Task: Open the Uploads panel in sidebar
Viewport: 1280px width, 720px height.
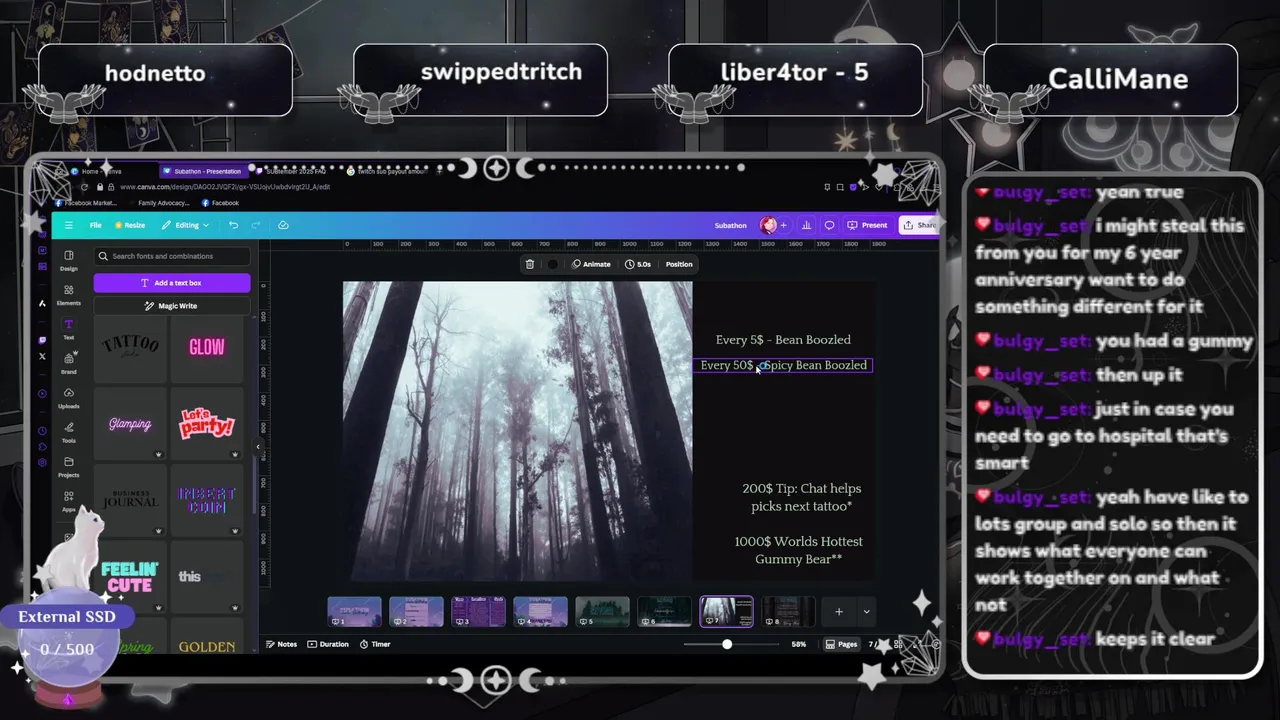Action: point(68,398)
